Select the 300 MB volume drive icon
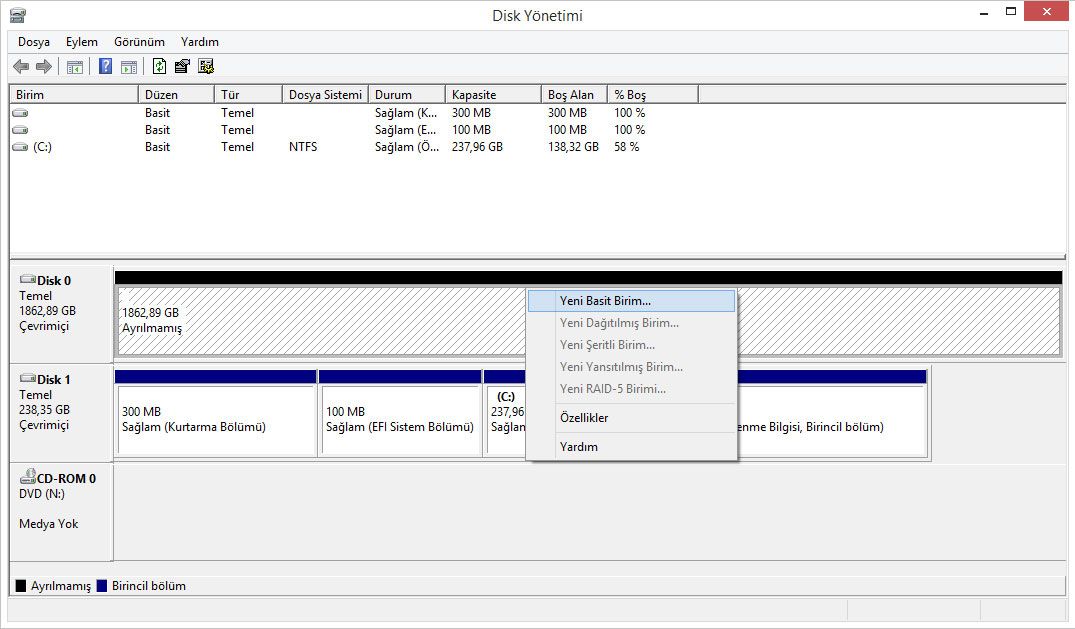The image size is (1075, 629). coord(21,113)
